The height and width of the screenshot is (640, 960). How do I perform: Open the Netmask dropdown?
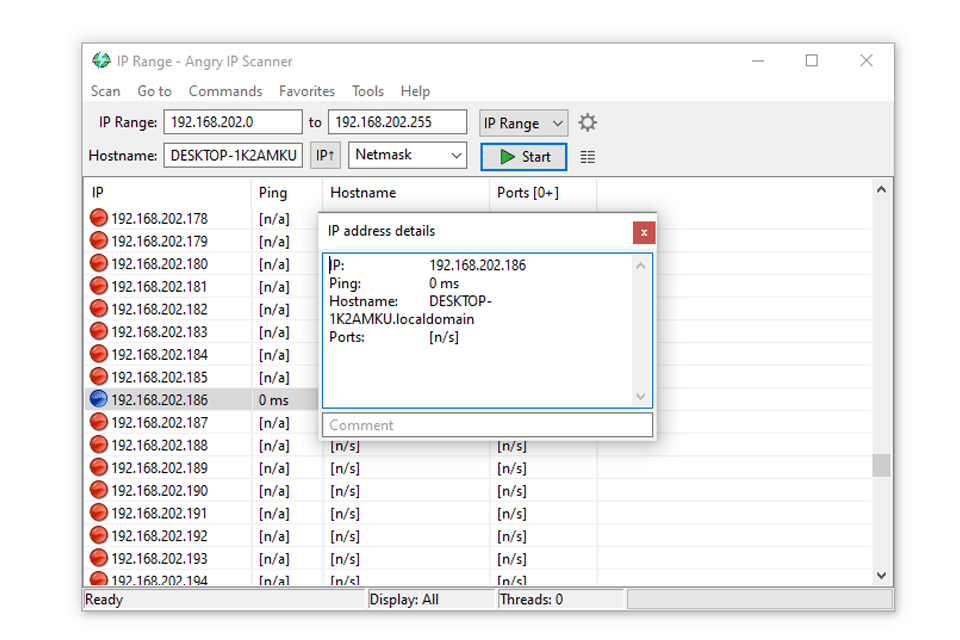pyautogui.click(x=407, y=155)
